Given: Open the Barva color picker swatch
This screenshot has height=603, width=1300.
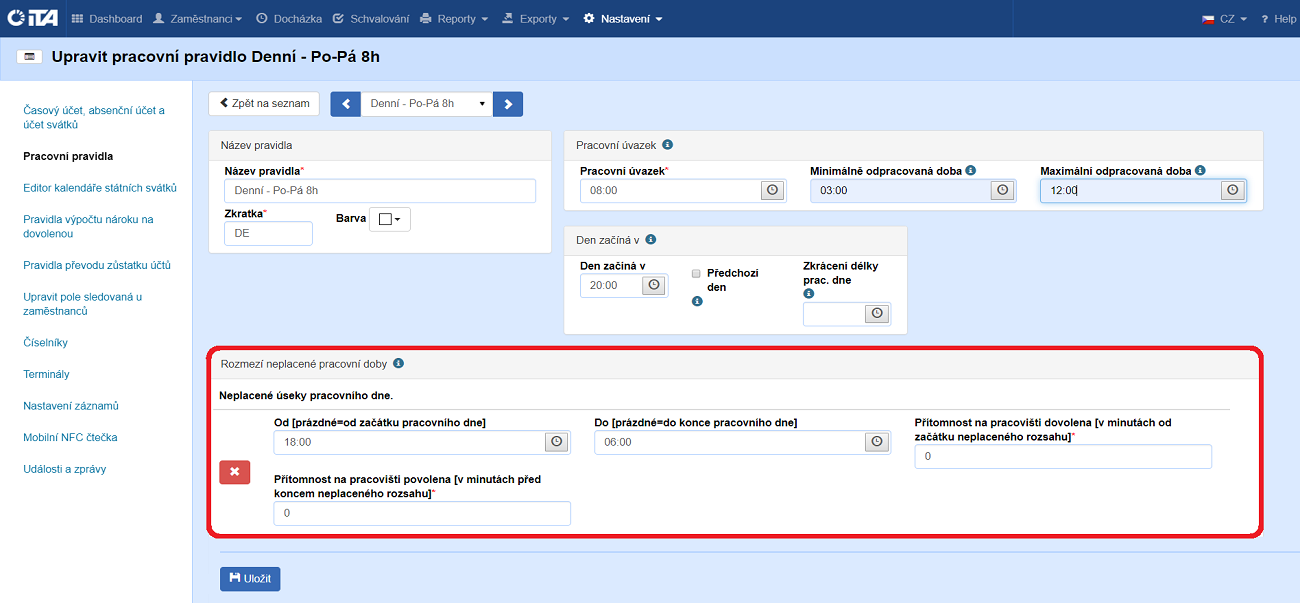Looking at the screenshot, I should (389, 219).
